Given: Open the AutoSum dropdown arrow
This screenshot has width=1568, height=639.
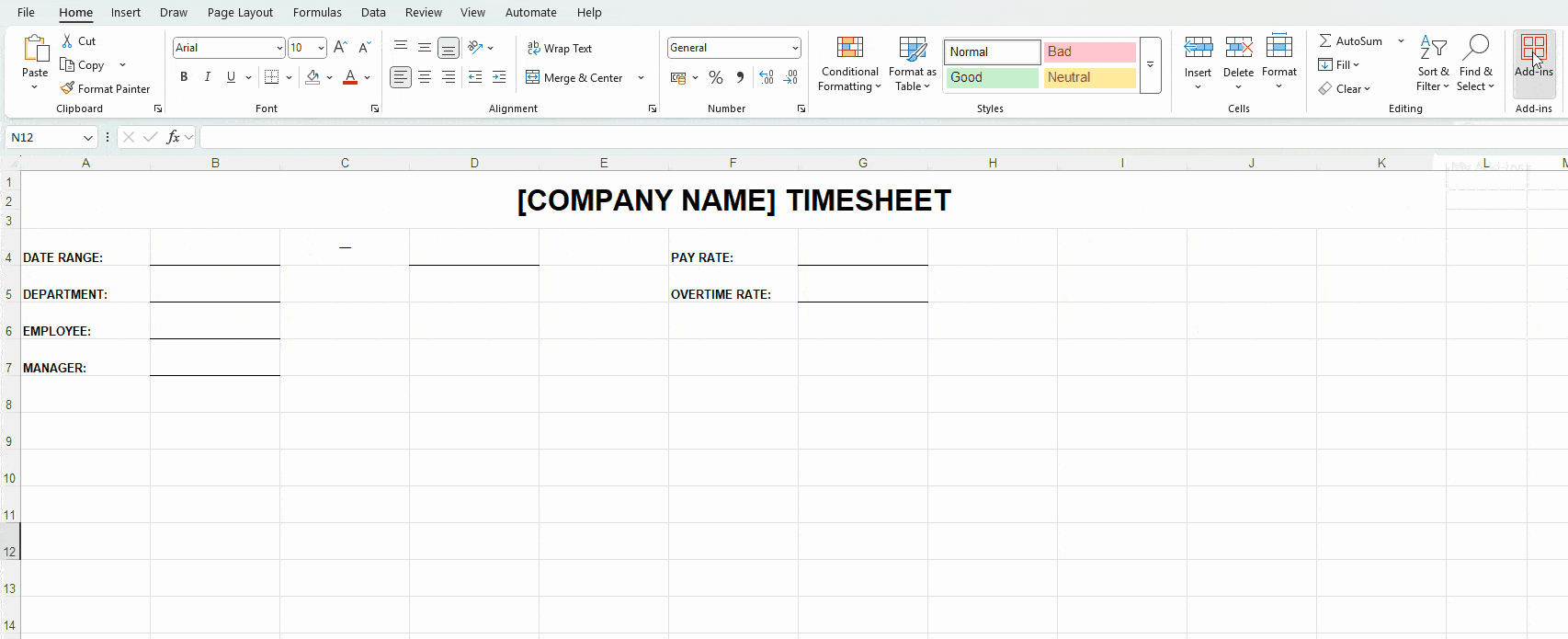Looking at the screenshot, I should coord(1401,41).
